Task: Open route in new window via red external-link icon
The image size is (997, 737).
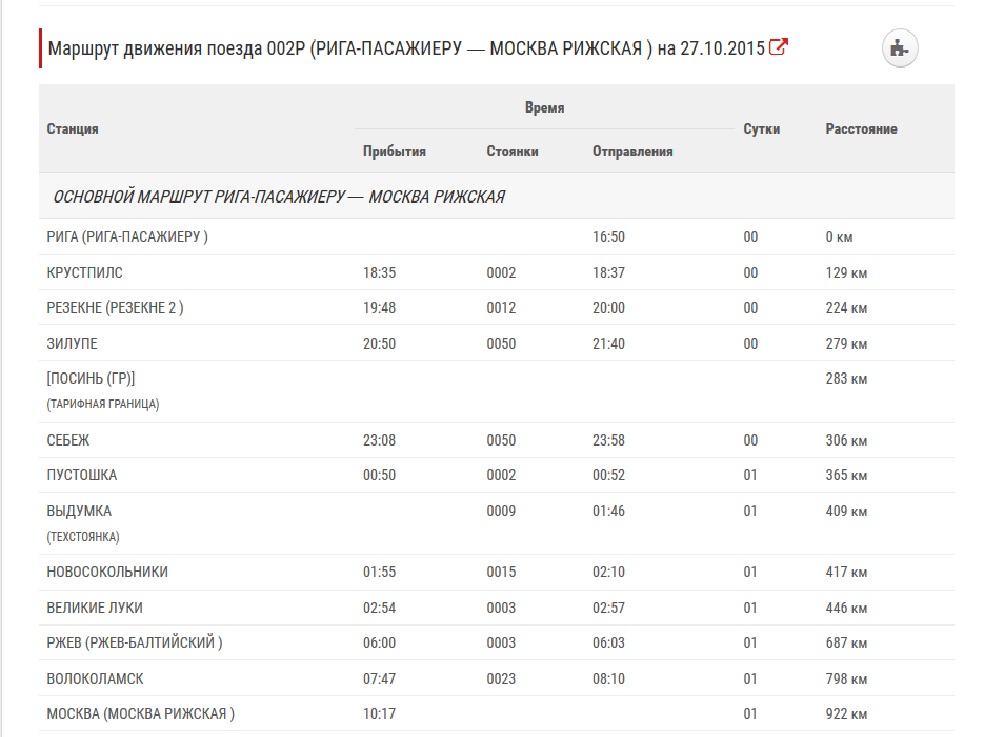Action: click(777, 47)
